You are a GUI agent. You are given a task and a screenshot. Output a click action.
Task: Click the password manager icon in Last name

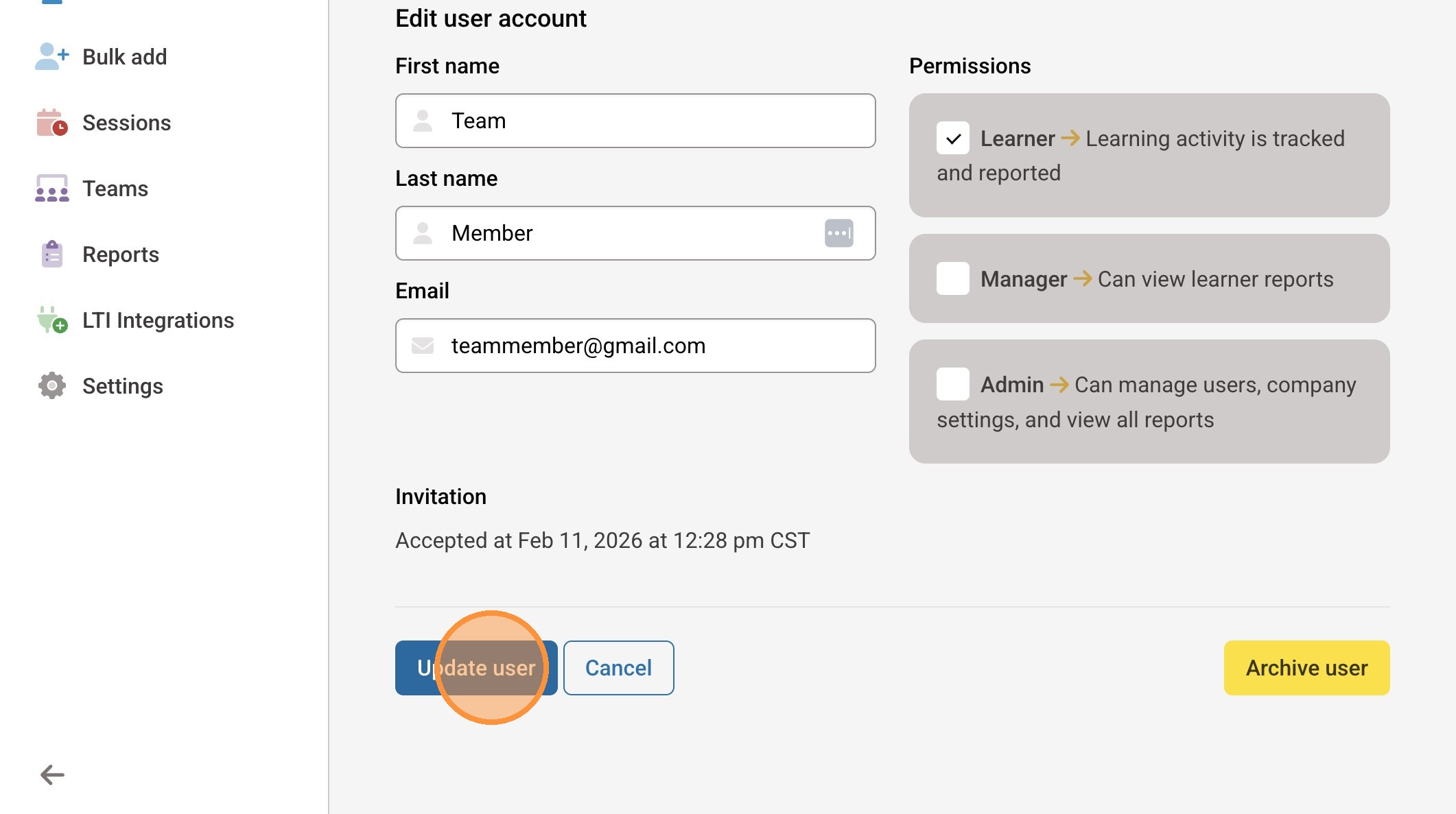pyautogui.click(x=838, y=233)
